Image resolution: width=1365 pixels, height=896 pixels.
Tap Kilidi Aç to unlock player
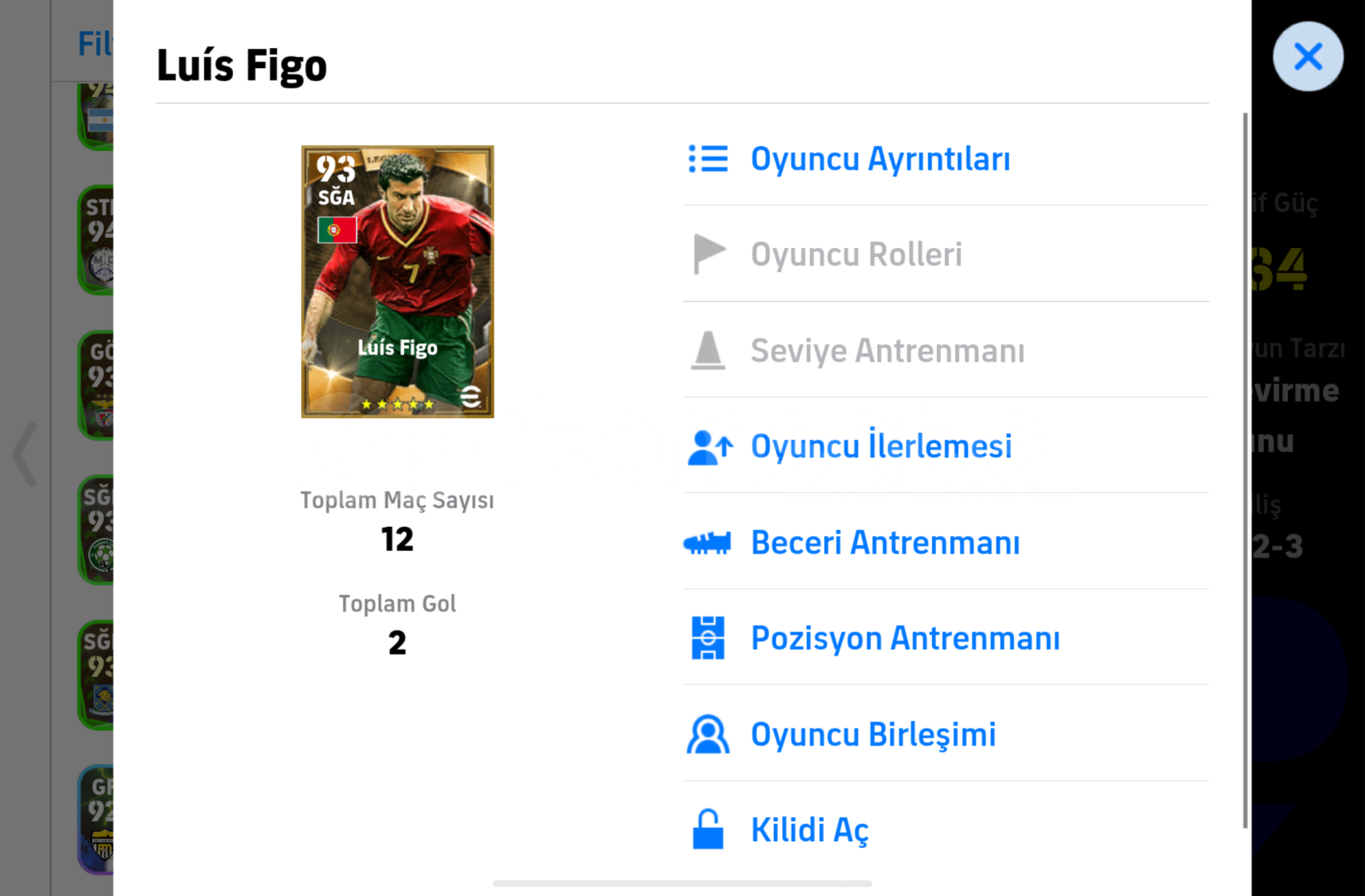coord(809,830)
